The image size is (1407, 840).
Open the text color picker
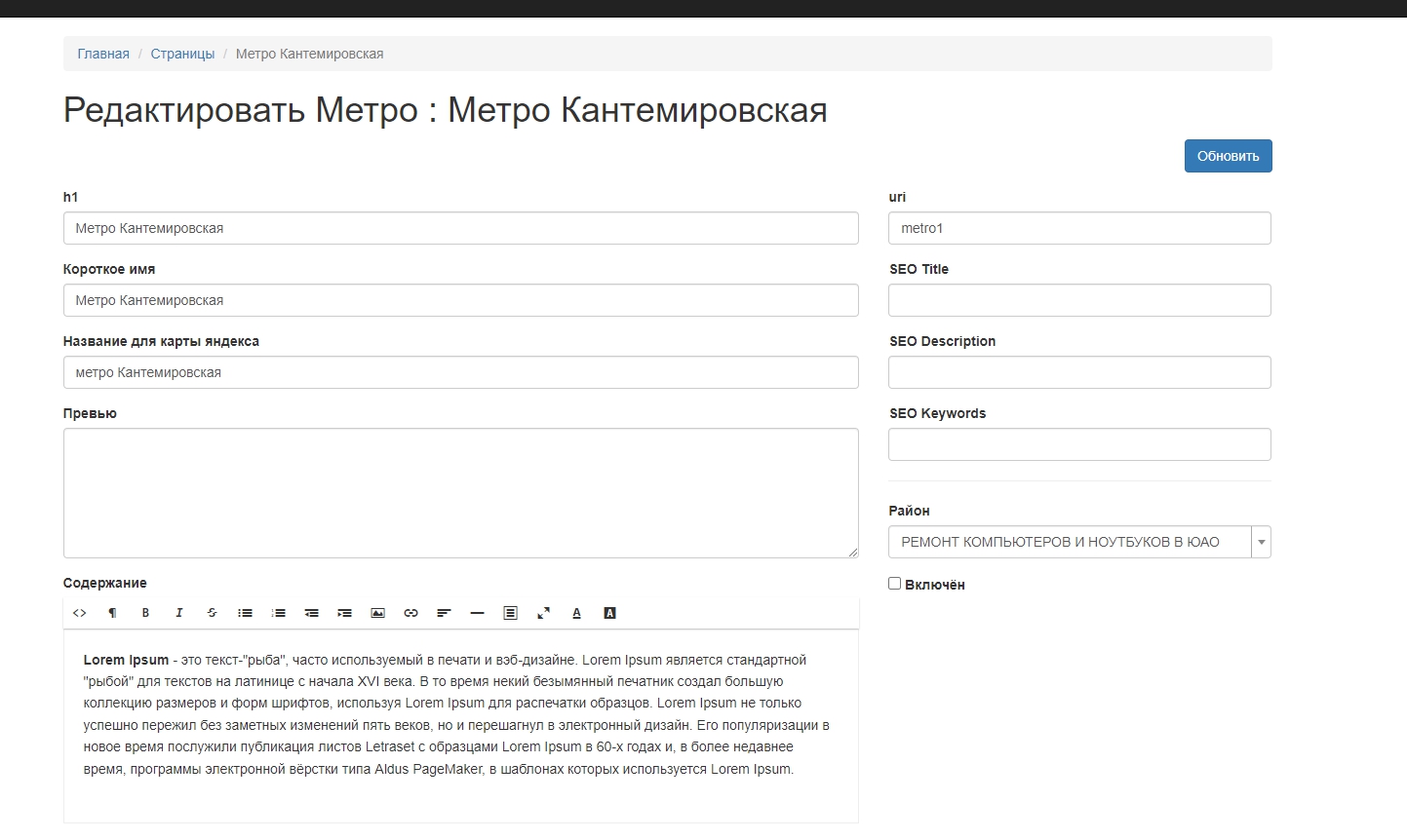point(576,613)
